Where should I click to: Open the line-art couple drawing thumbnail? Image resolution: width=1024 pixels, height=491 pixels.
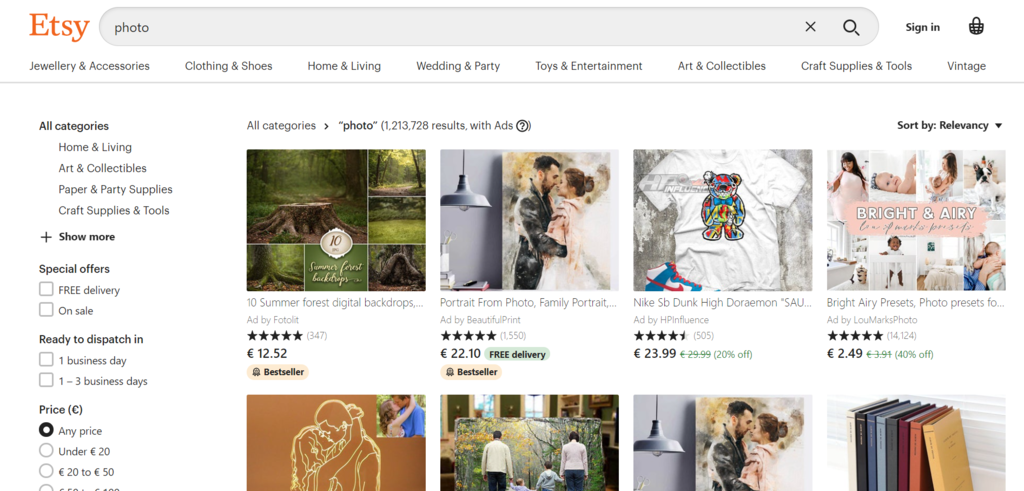pos(336,443)
